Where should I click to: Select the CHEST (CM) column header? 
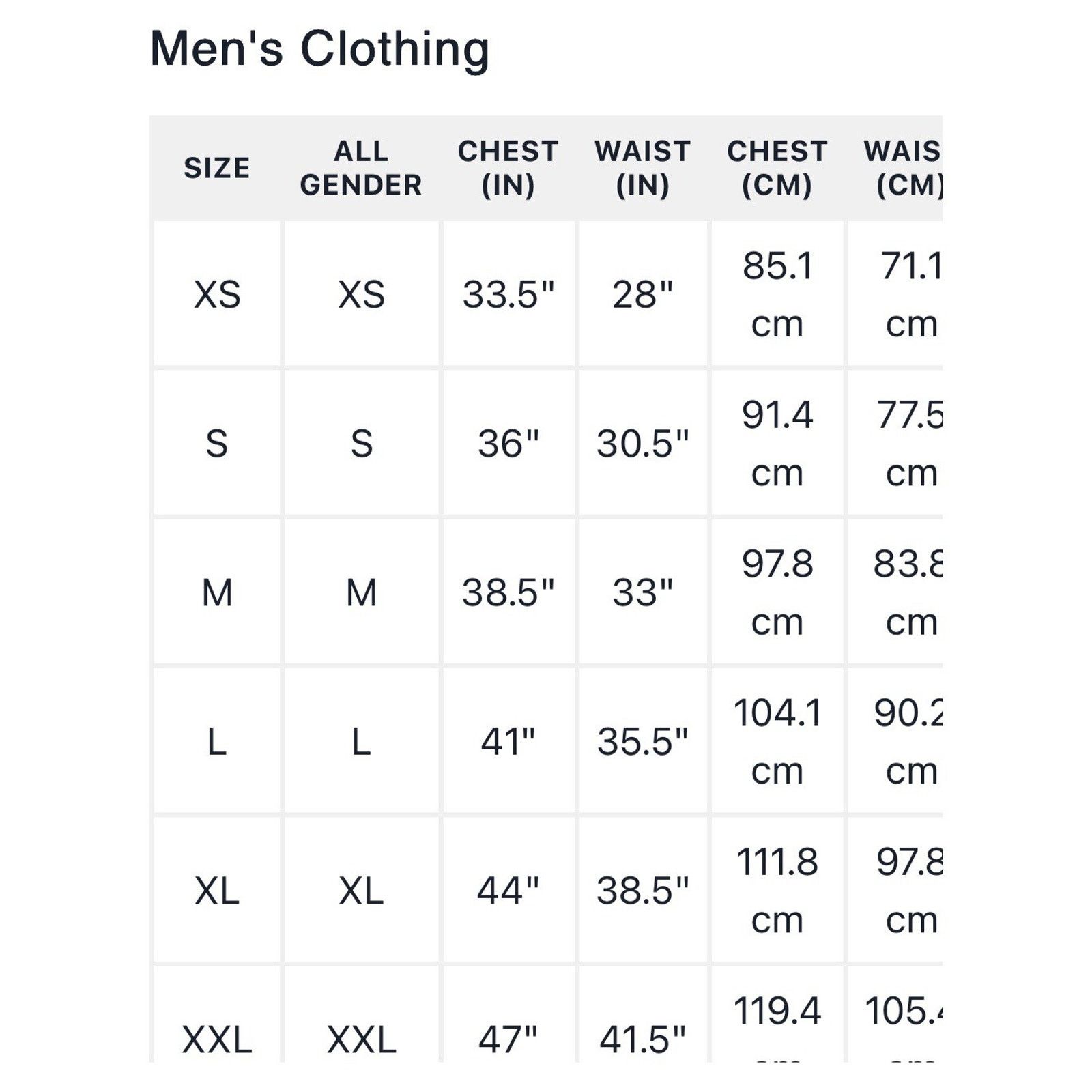click(x=777, y=168)
